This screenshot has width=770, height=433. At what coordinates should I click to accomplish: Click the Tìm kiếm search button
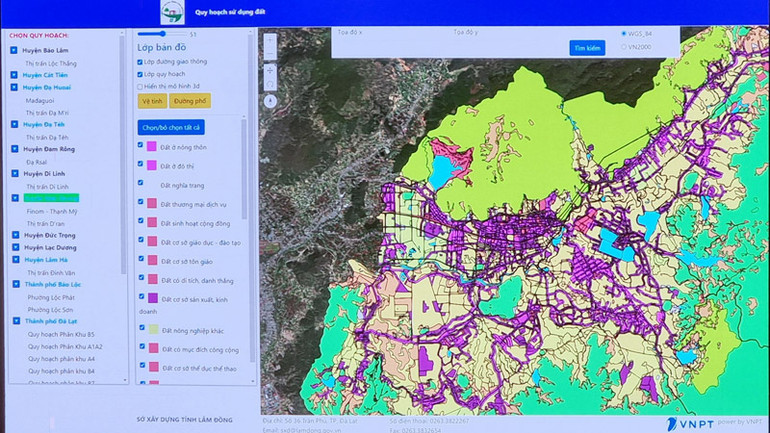click(587, 47)
